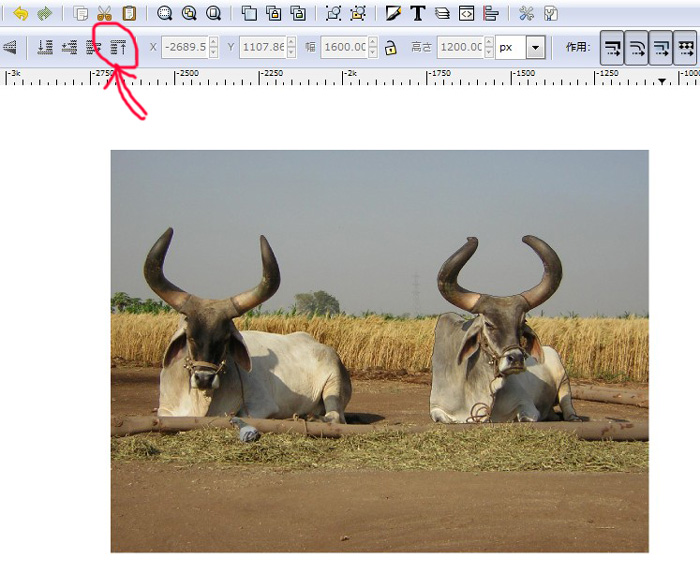Click the Paste clipboard icon
Image resolution: width=700 pixels, height=573 pixels.
[129, 14]
